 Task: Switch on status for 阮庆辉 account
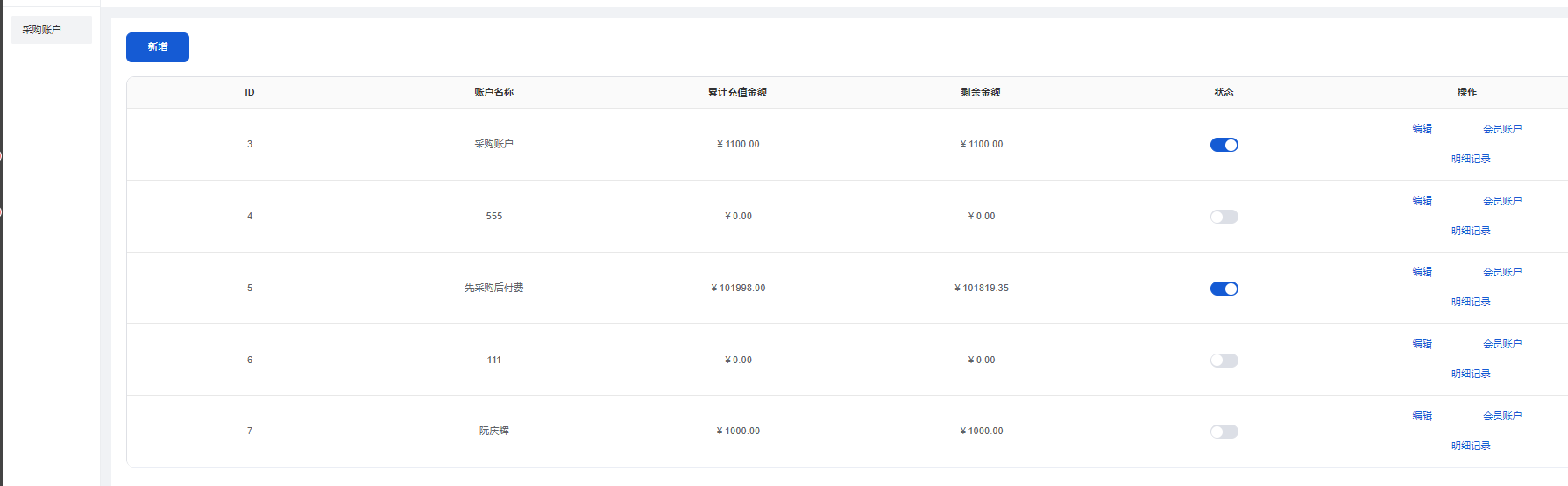[1224, 432]
